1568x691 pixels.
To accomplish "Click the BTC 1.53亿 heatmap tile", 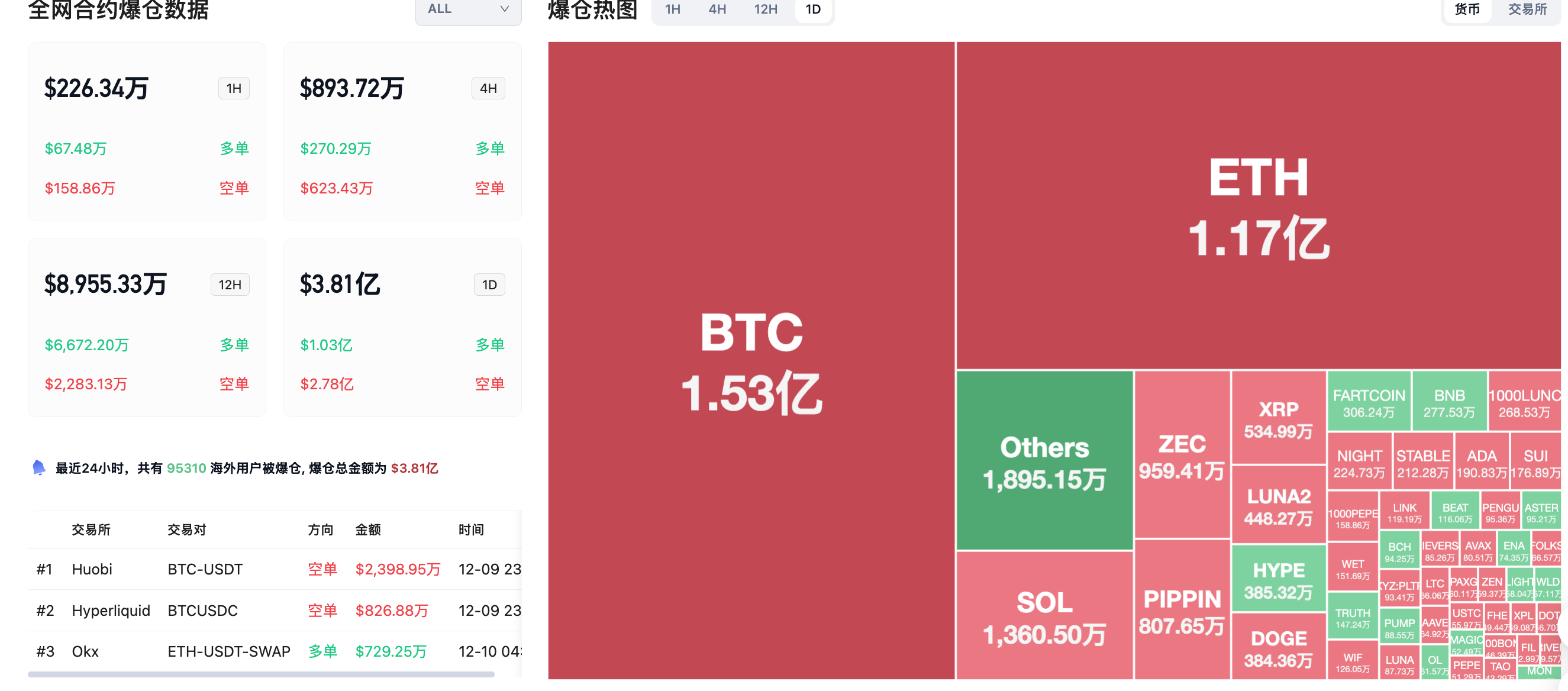I will pyautogui.click(x=751, y=360).
